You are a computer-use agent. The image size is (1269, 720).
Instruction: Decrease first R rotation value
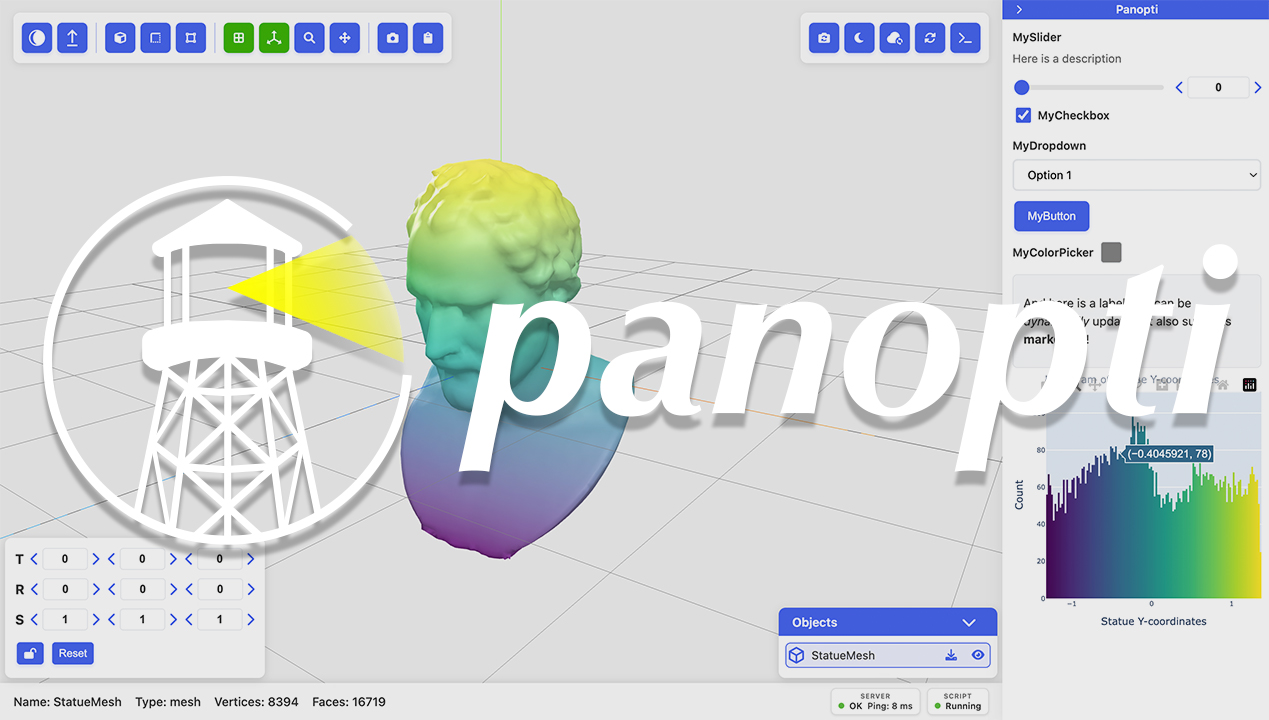[x=34, y=589]
